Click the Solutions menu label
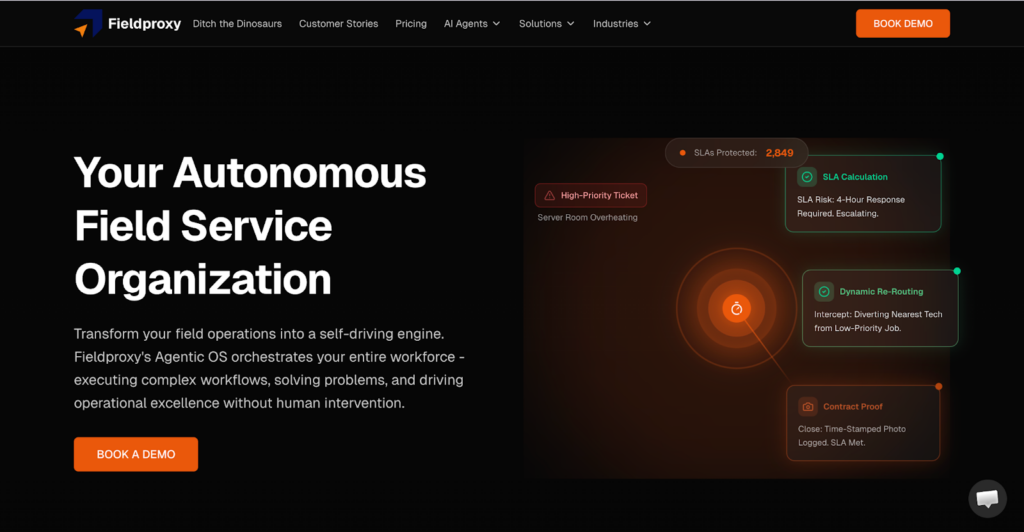 pos(540,23)
